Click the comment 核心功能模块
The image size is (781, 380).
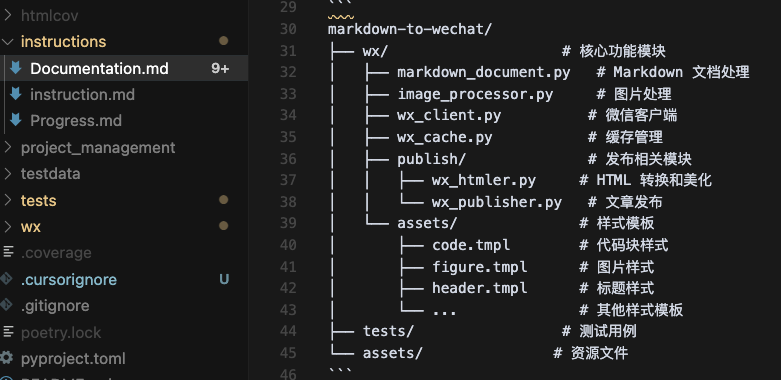(x=623, y=51)
